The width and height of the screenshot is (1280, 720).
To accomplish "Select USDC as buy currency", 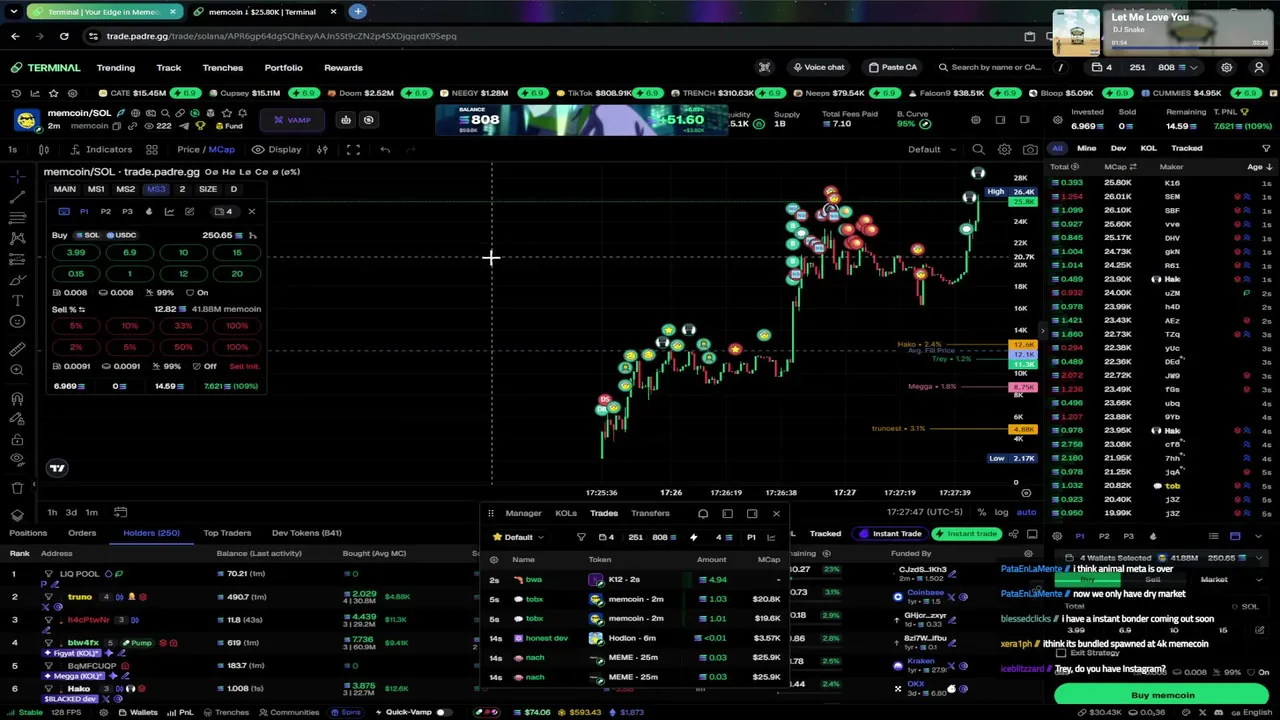I will pyautogui.click(x=122, y=235).
